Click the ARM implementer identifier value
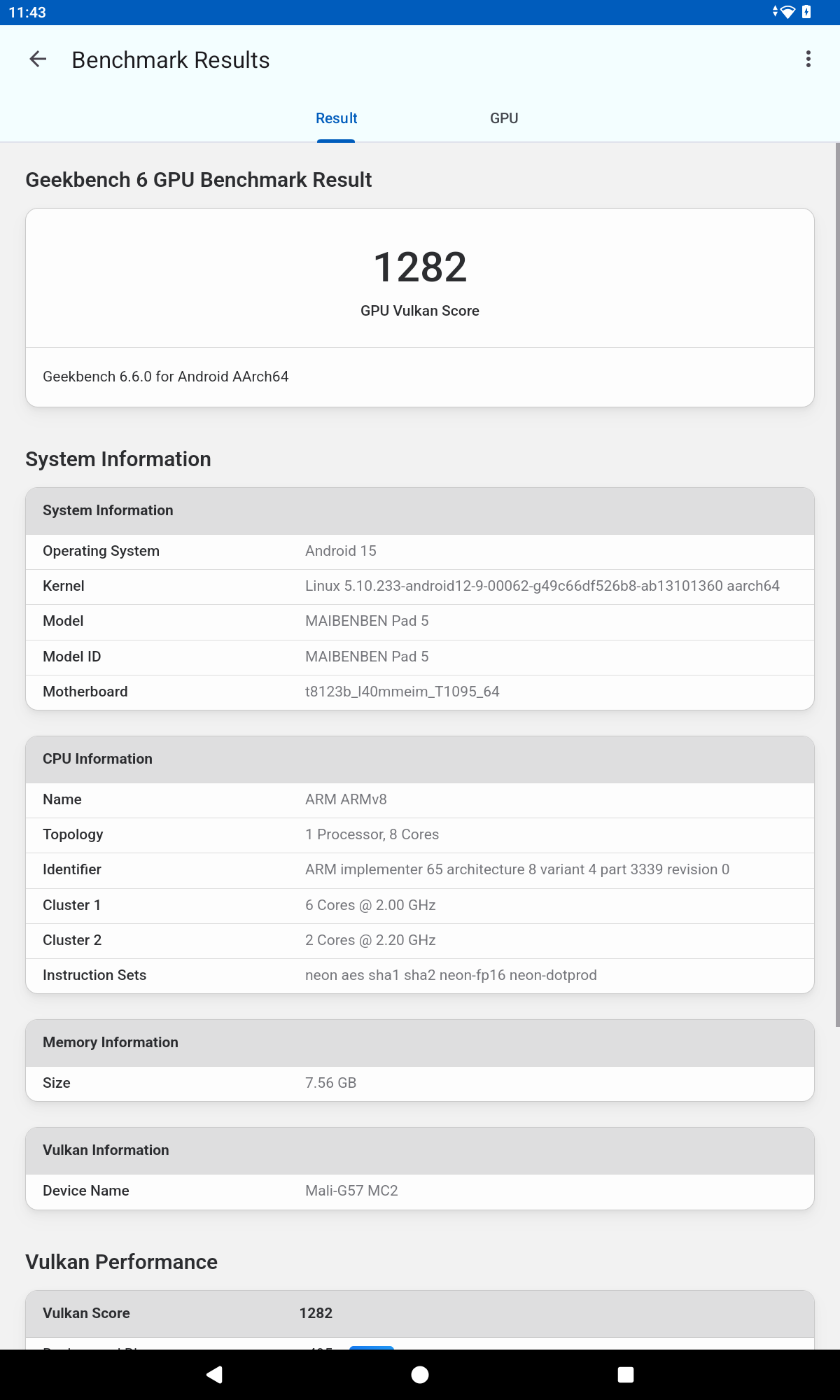 (517, 869)
